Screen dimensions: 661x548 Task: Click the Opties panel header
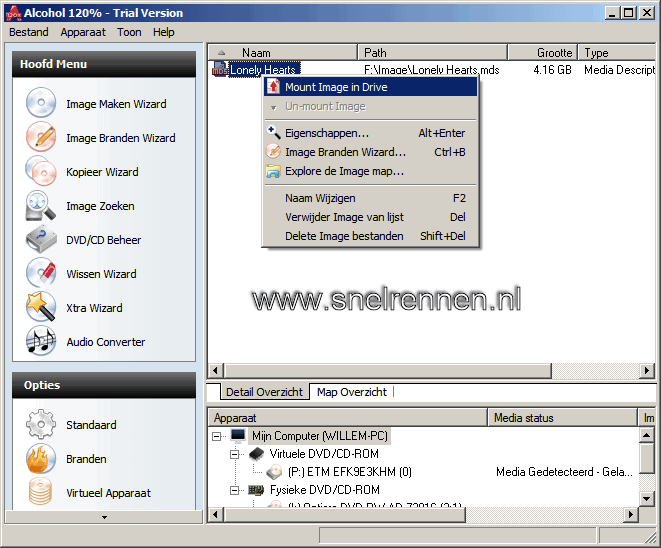click(x=104, y=385)
